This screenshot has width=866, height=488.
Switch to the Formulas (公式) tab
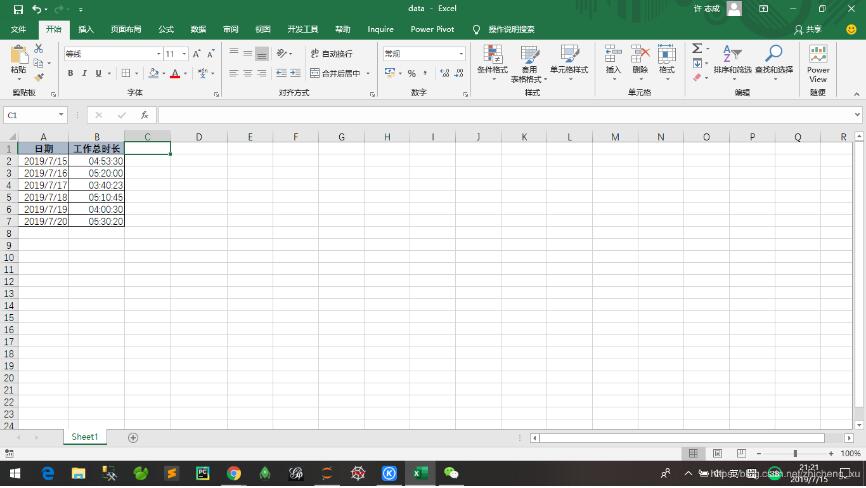click(x=166, y=29)
